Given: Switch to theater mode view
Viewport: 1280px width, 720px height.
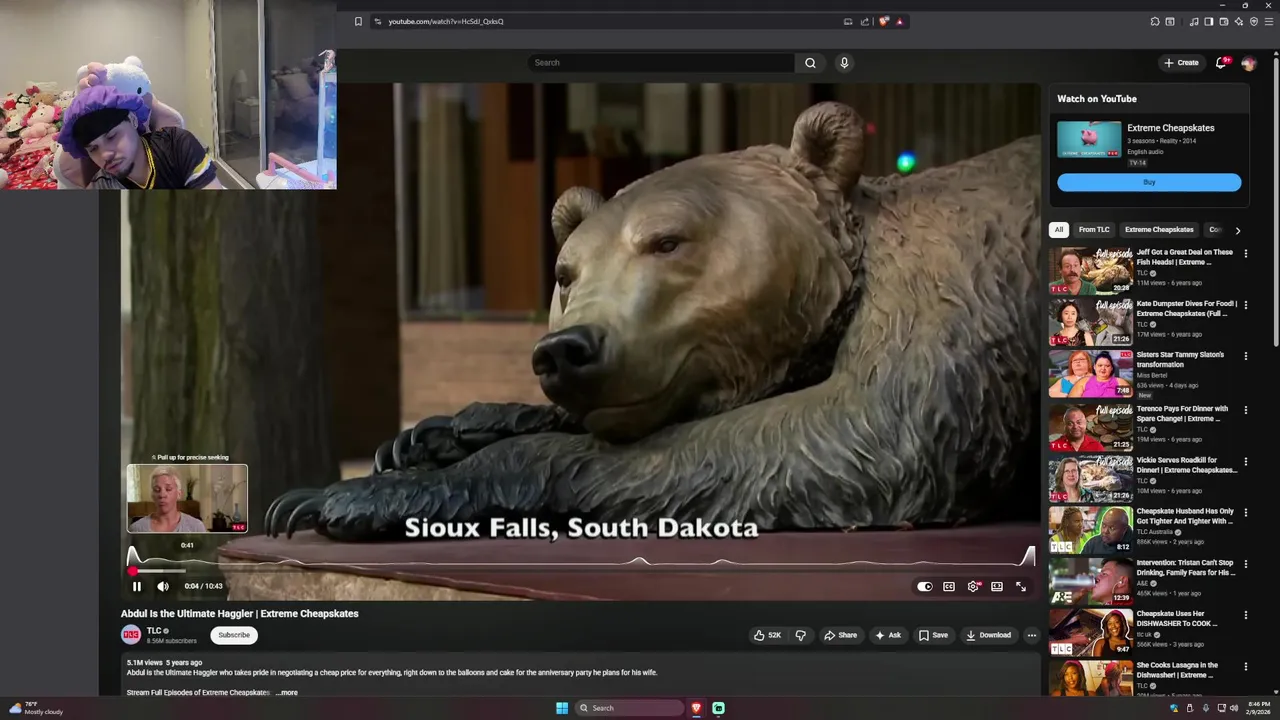Looking at the screenshot, I should click(x=997, y=587).
